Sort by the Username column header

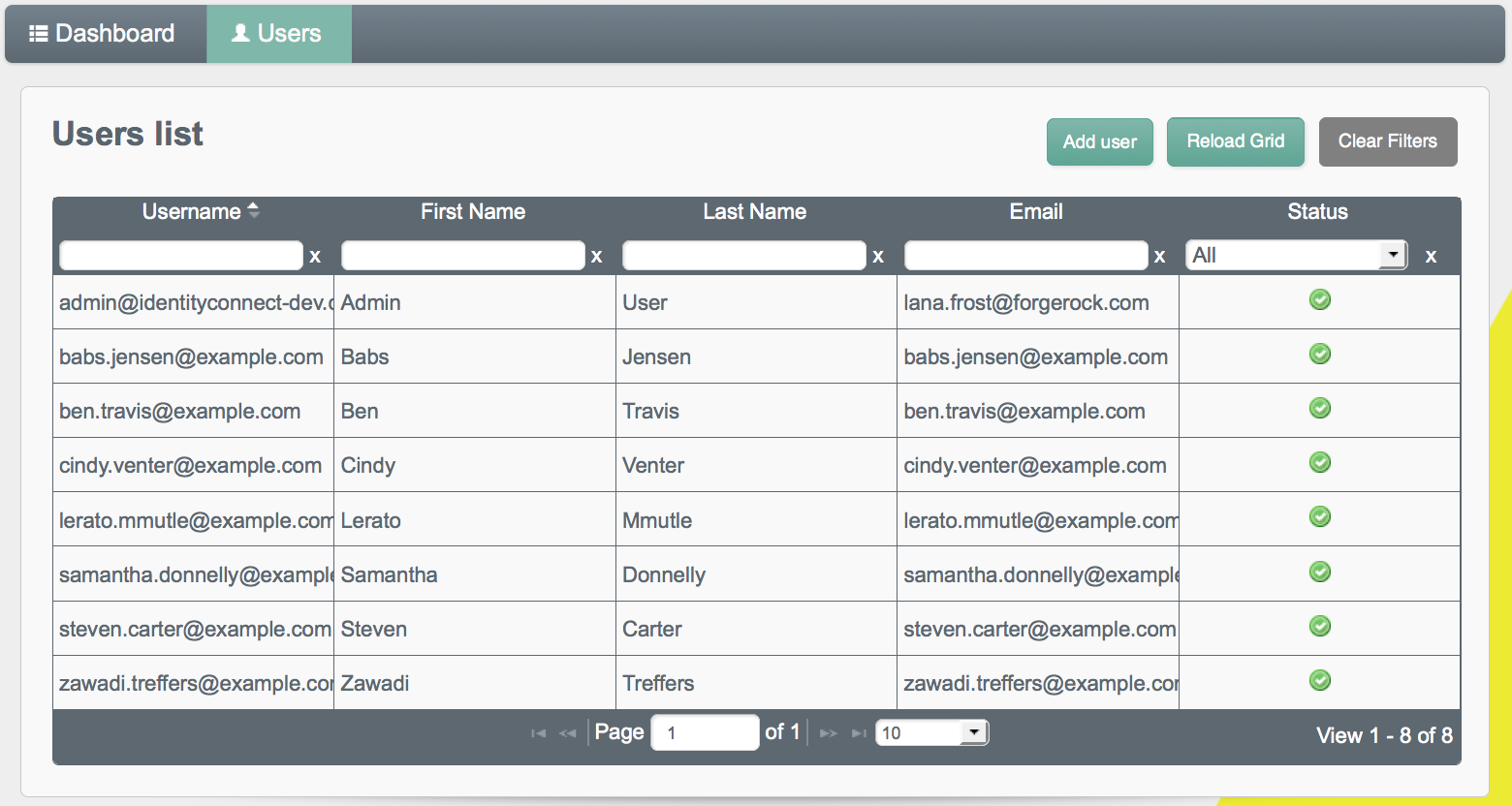[193, 211]
